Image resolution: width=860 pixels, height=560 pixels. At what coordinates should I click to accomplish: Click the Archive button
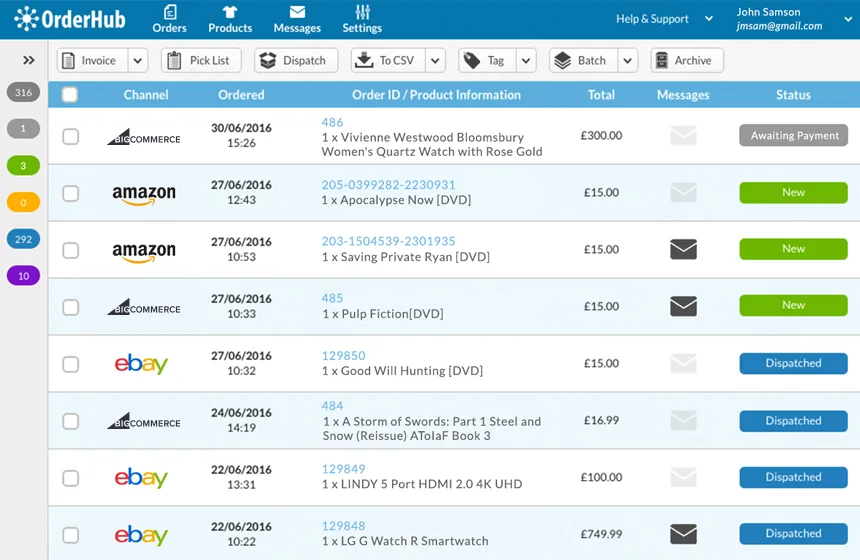pyautogui.click(x=687, y=60)
